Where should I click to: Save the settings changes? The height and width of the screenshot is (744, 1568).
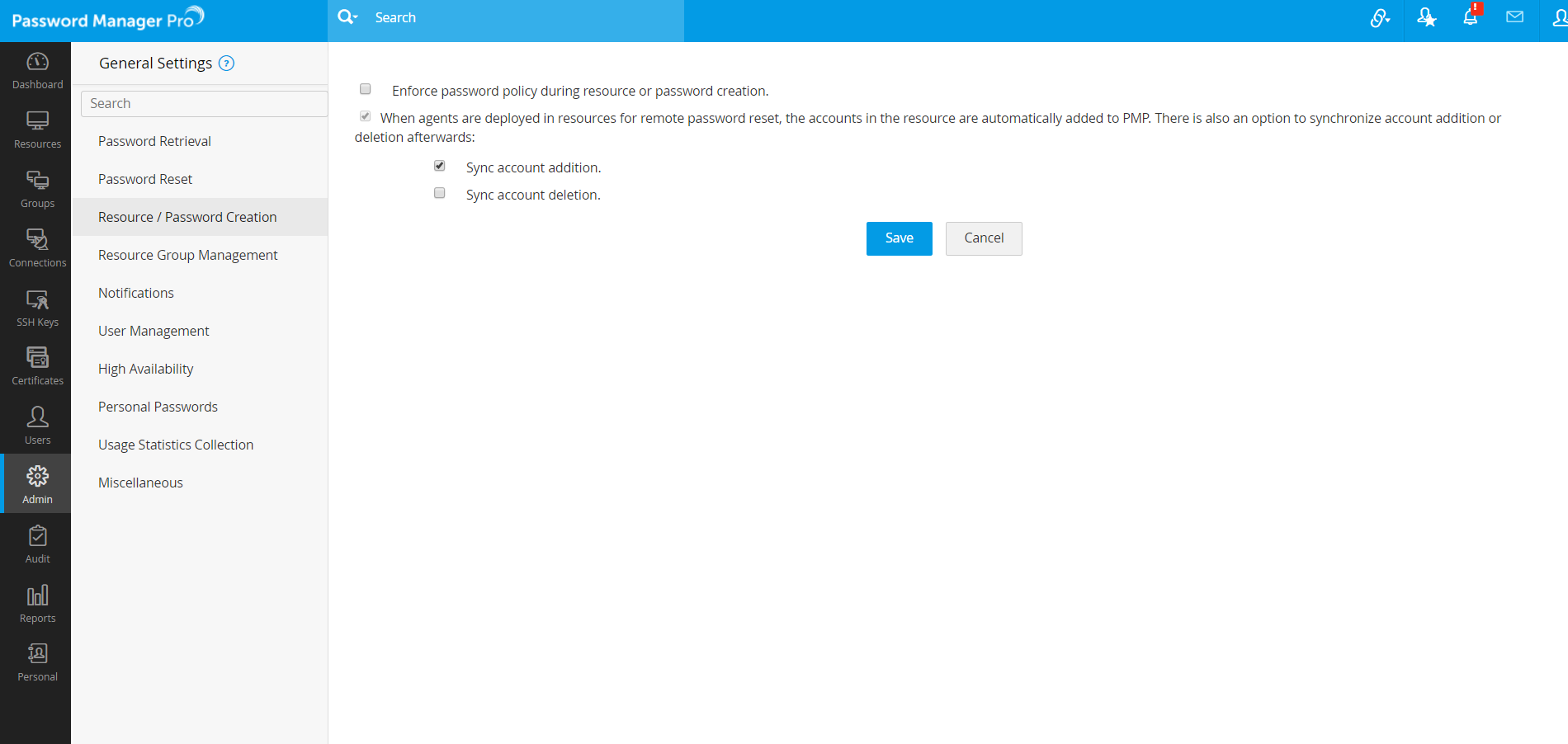point(899,238)
